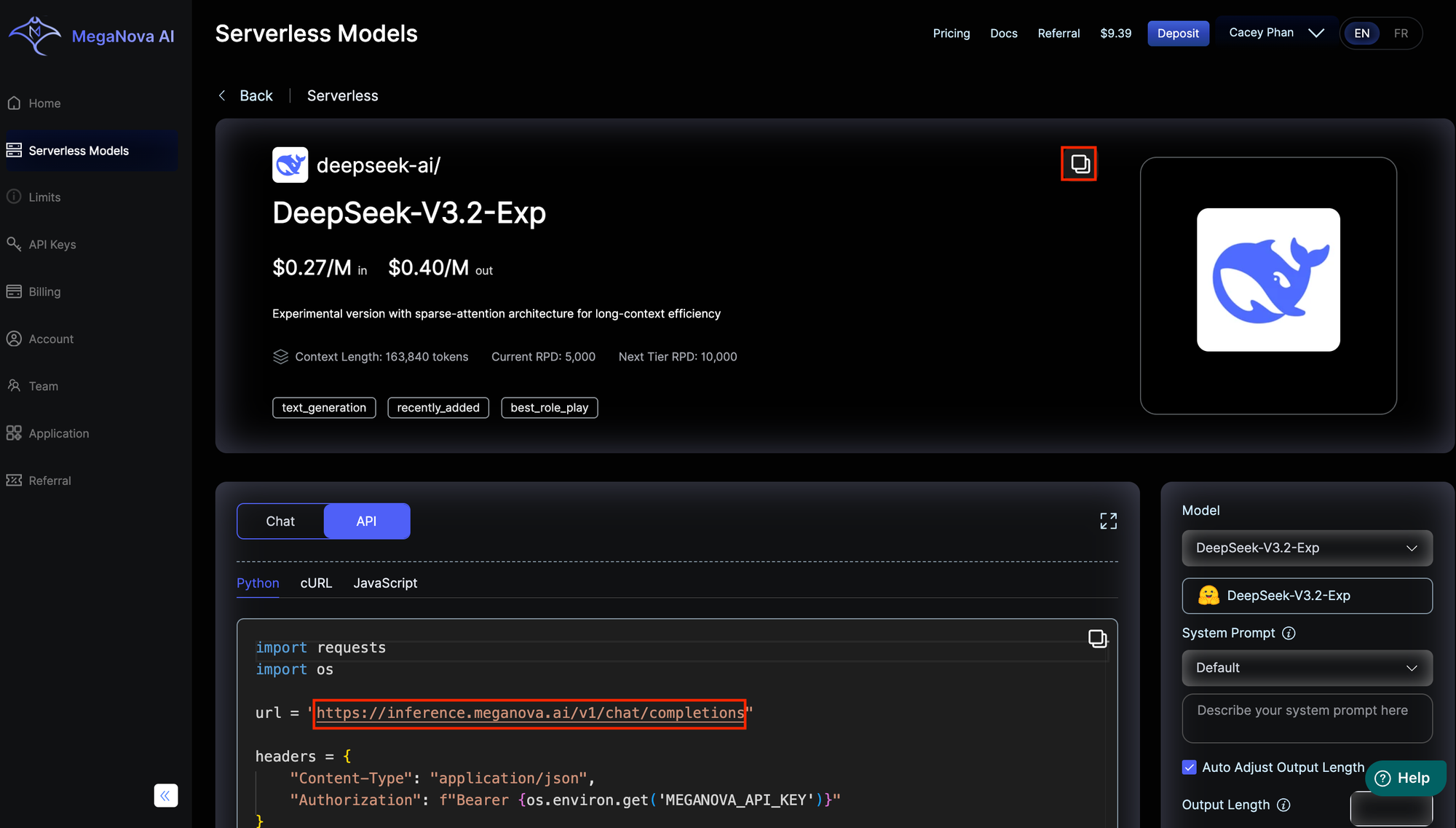Collapse the sidebar with the double-chevron icon
1456x828 pixels.
tap(165, 795)
